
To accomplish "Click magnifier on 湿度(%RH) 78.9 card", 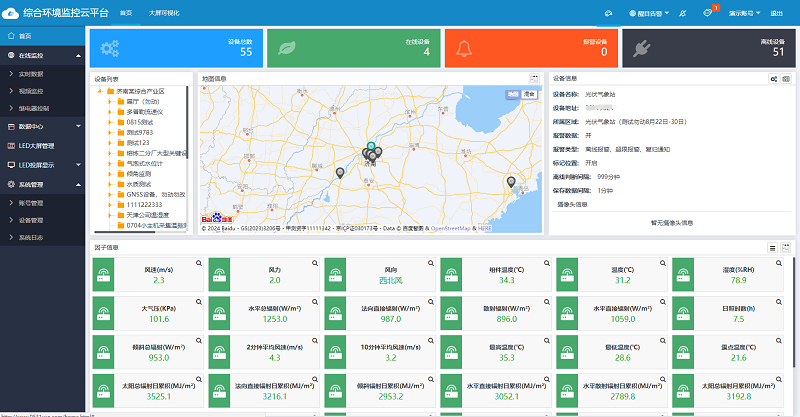I will click(x=779, y=263).
